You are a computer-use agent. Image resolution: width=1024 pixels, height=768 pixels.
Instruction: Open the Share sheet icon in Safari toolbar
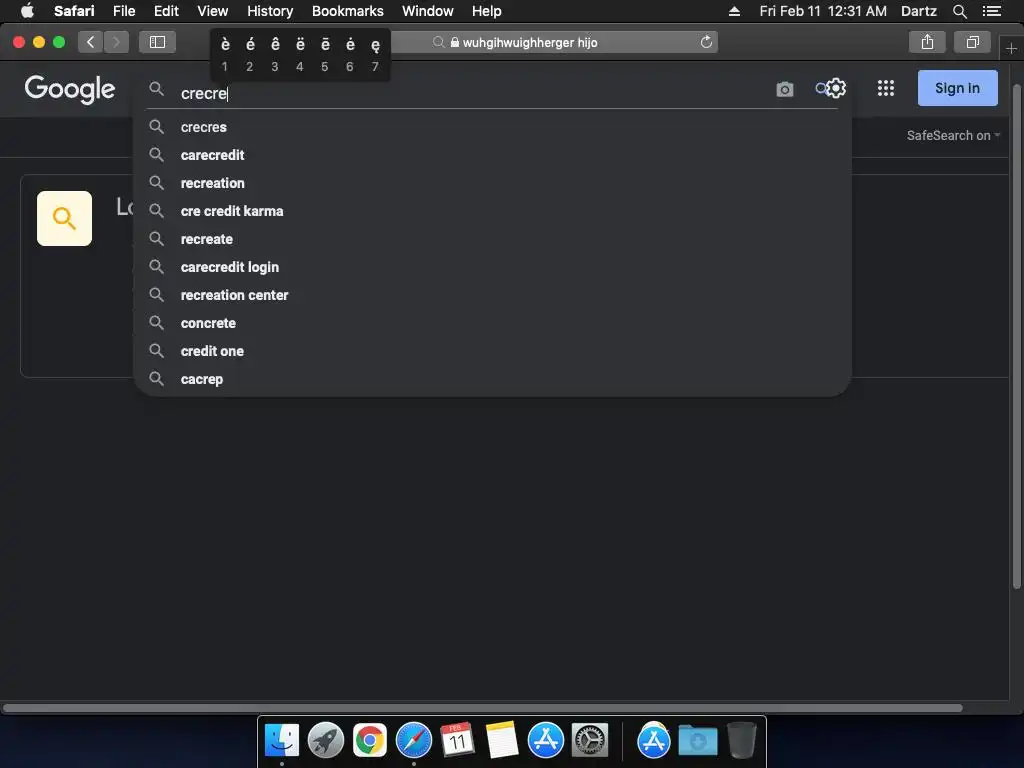click(x=927, y=42)
